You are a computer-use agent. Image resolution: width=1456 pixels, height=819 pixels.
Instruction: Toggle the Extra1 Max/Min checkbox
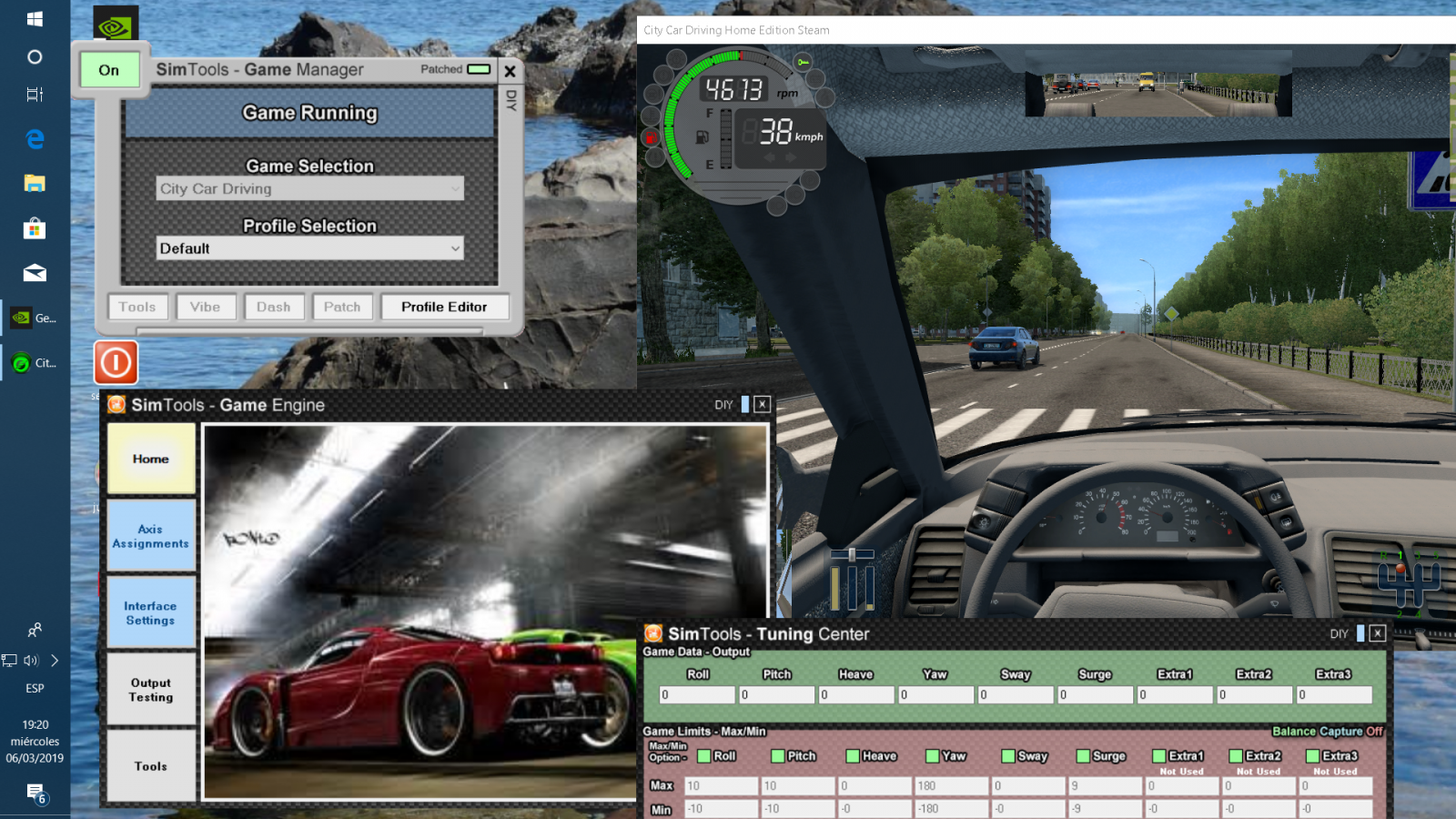click(1159, 756)
